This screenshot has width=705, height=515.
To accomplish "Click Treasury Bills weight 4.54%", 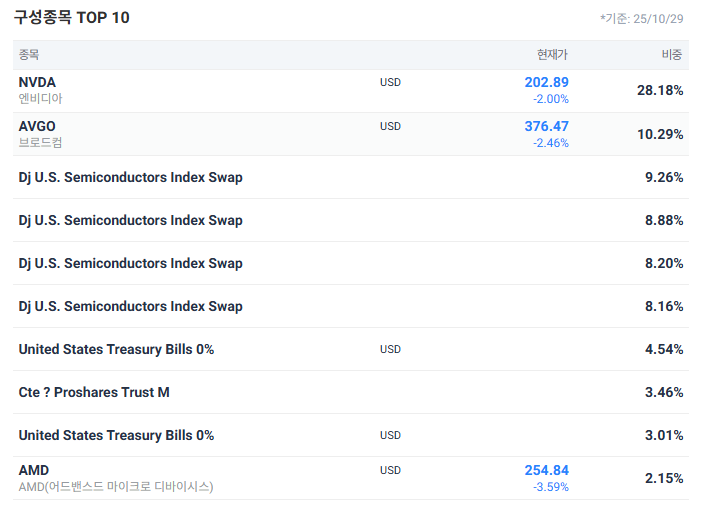I will tap(664, 349).
